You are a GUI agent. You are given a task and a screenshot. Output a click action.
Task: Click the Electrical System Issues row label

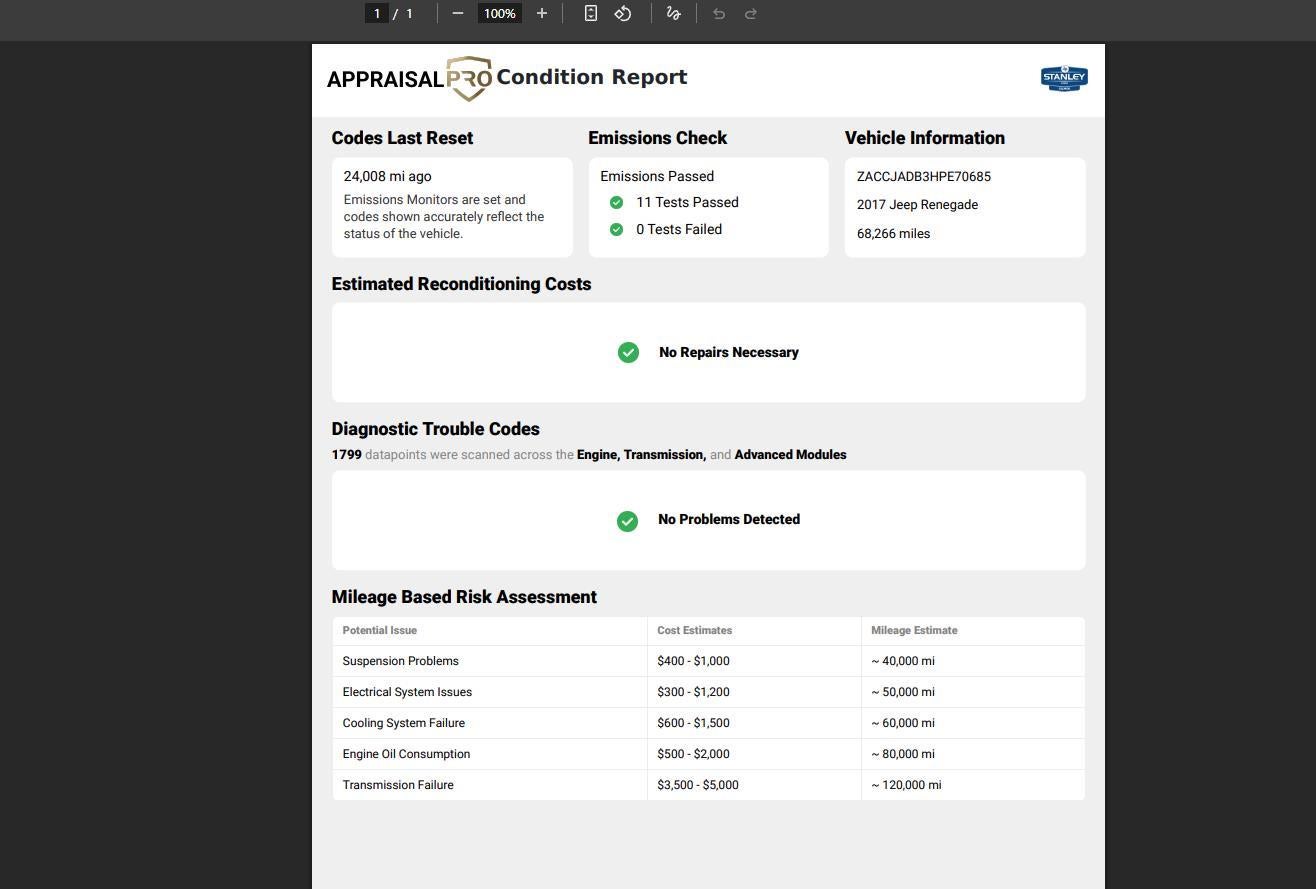tap(407, 693)
